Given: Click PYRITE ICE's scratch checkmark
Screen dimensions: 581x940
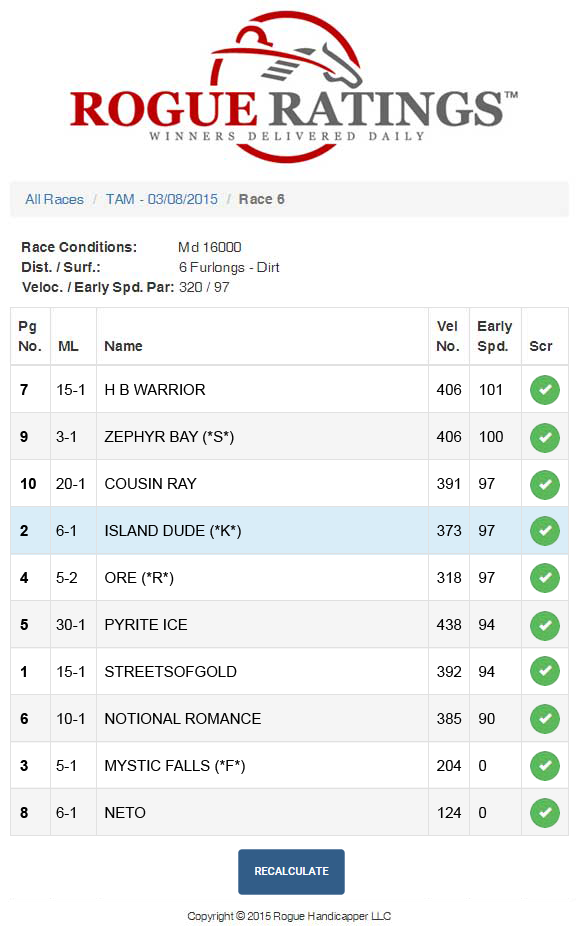Looking at the screenshot, I should pyautogui.click(x=544, y=624).
